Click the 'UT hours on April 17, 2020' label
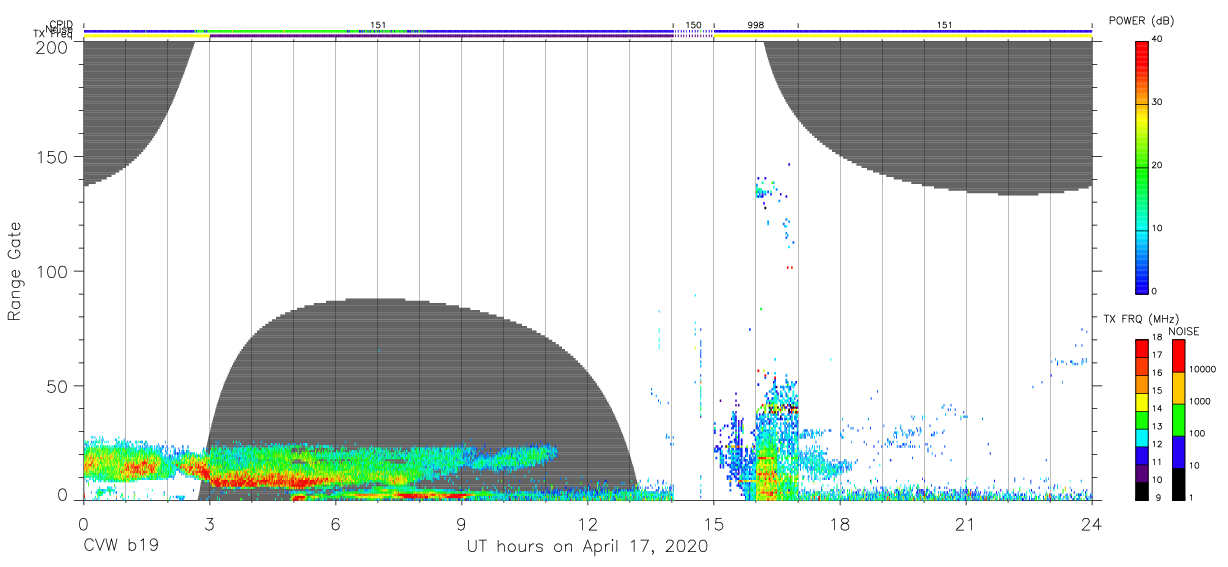This screenshot has width=1228, height=567. [x=587, y=547]
